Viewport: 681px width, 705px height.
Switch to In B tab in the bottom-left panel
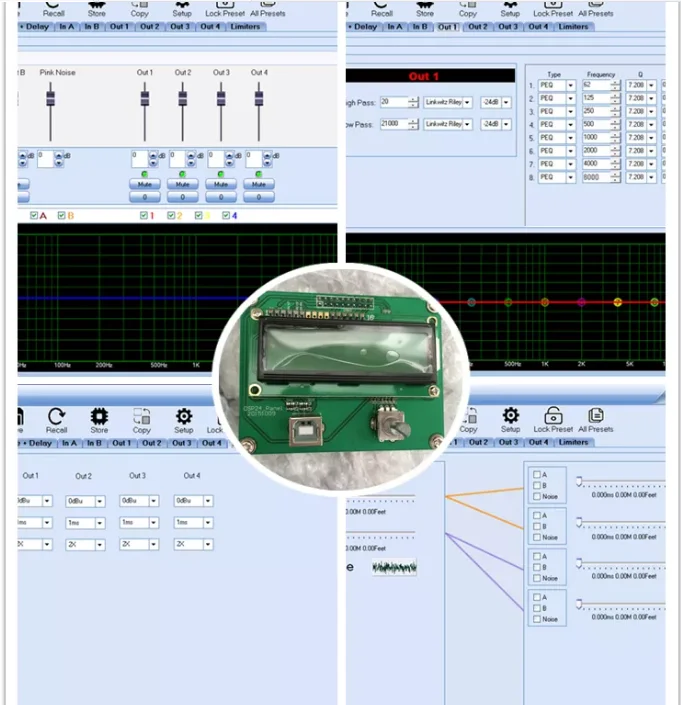(x=94, y=443)
